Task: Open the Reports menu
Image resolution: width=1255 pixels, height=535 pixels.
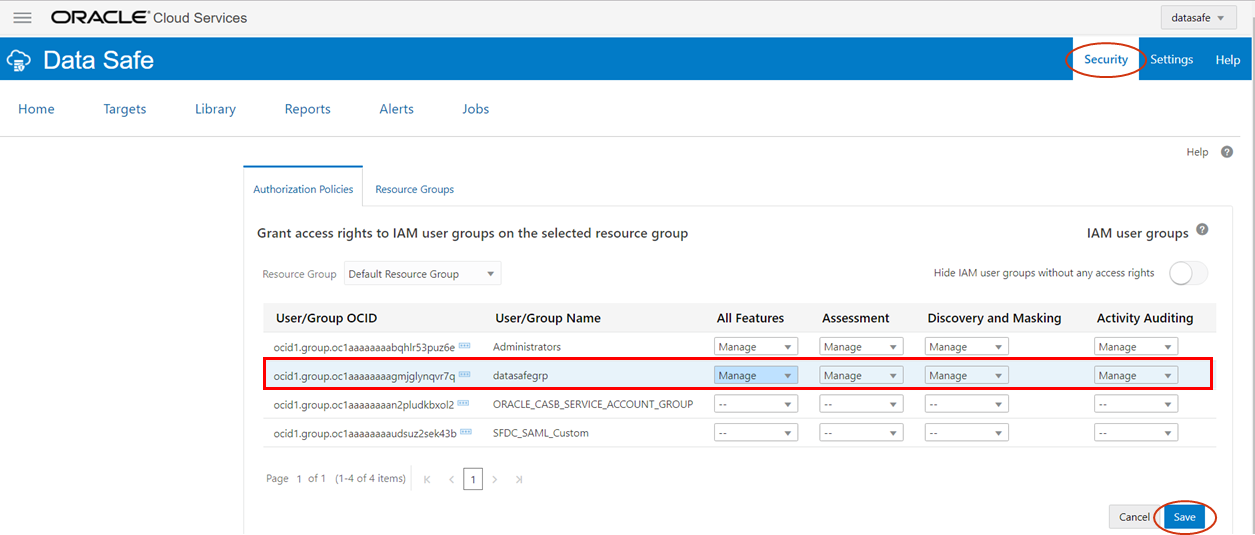Action: (x=307, y=109)
